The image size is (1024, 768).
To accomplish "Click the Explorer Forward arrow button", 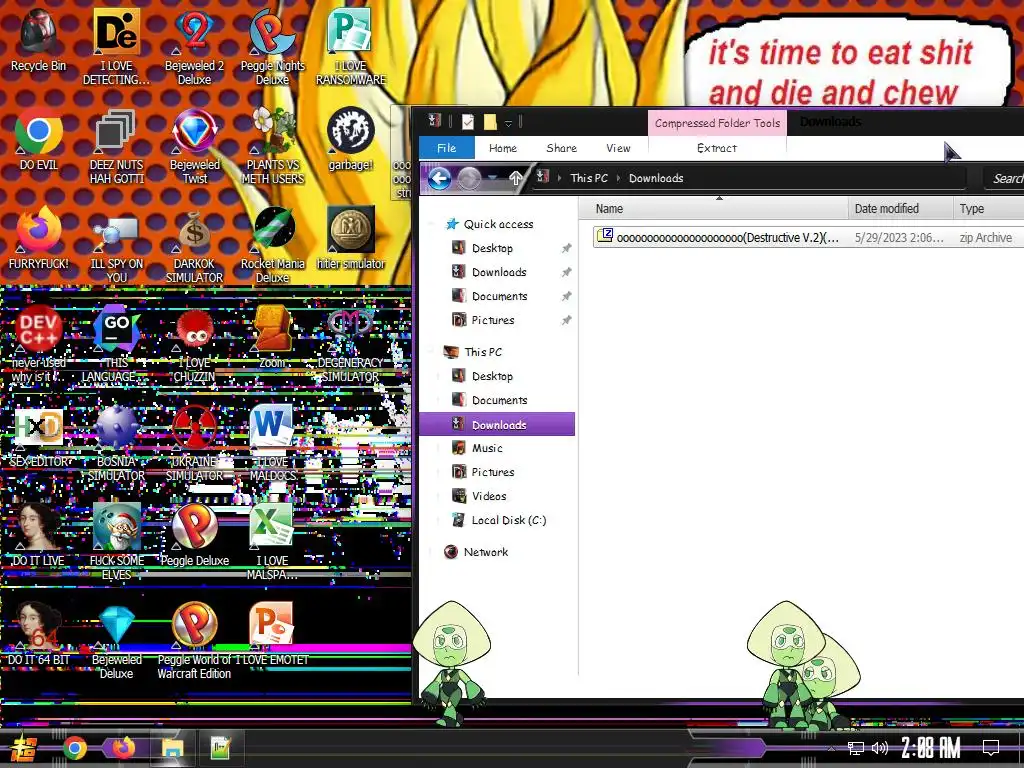I will coord(469,178).
